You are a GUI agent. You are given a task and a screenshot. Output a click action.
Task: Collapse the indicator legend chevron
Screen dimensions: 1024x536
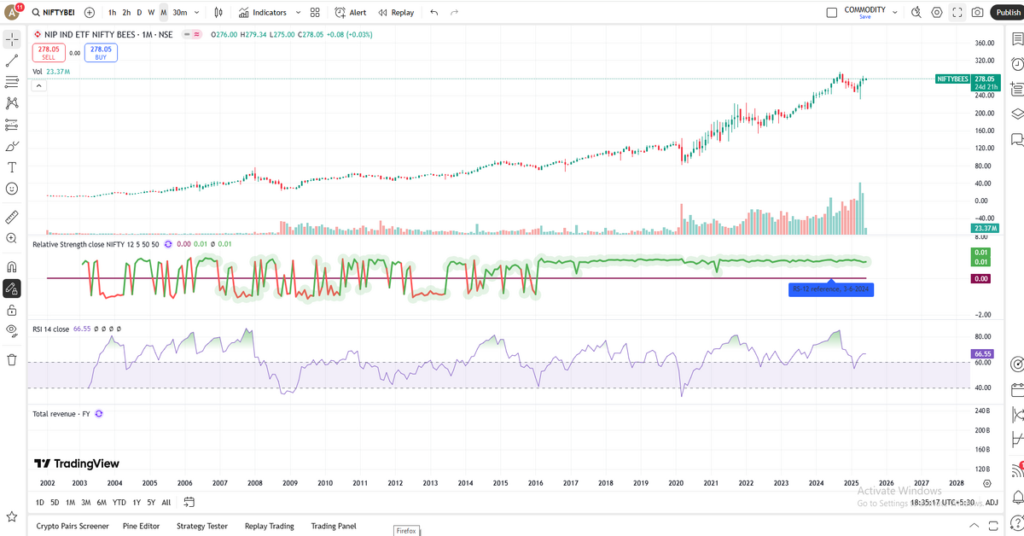point(39,86)
